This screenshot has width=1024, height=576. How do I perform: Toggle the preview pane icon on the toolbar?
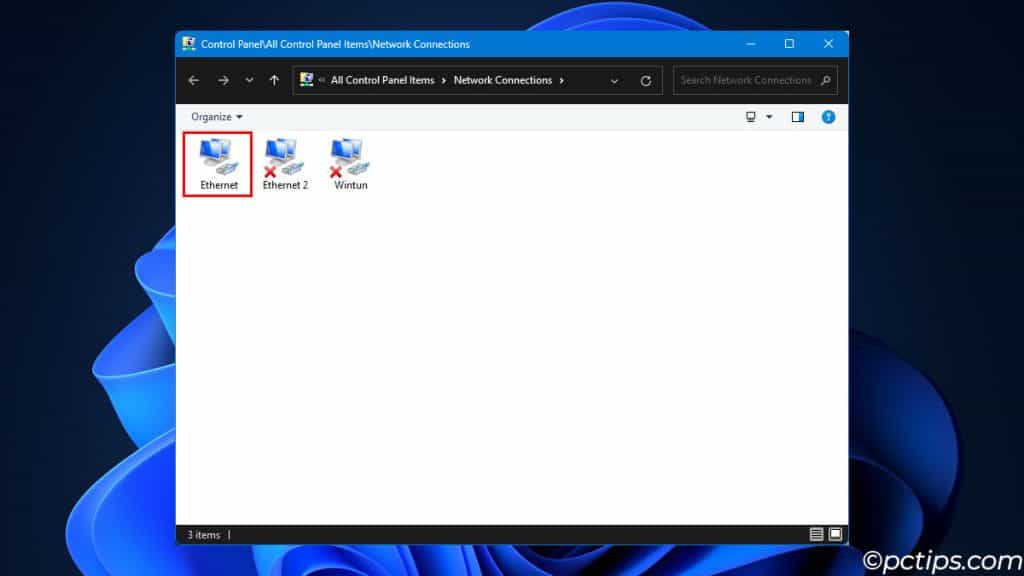click(797, 117)
